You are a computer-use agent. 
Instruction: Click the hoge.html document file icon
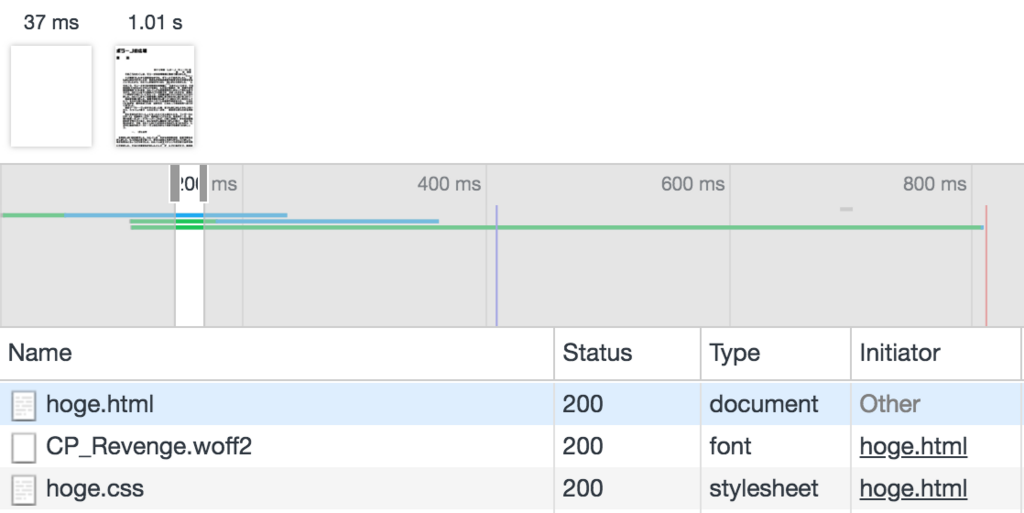(x=23, y=405)
